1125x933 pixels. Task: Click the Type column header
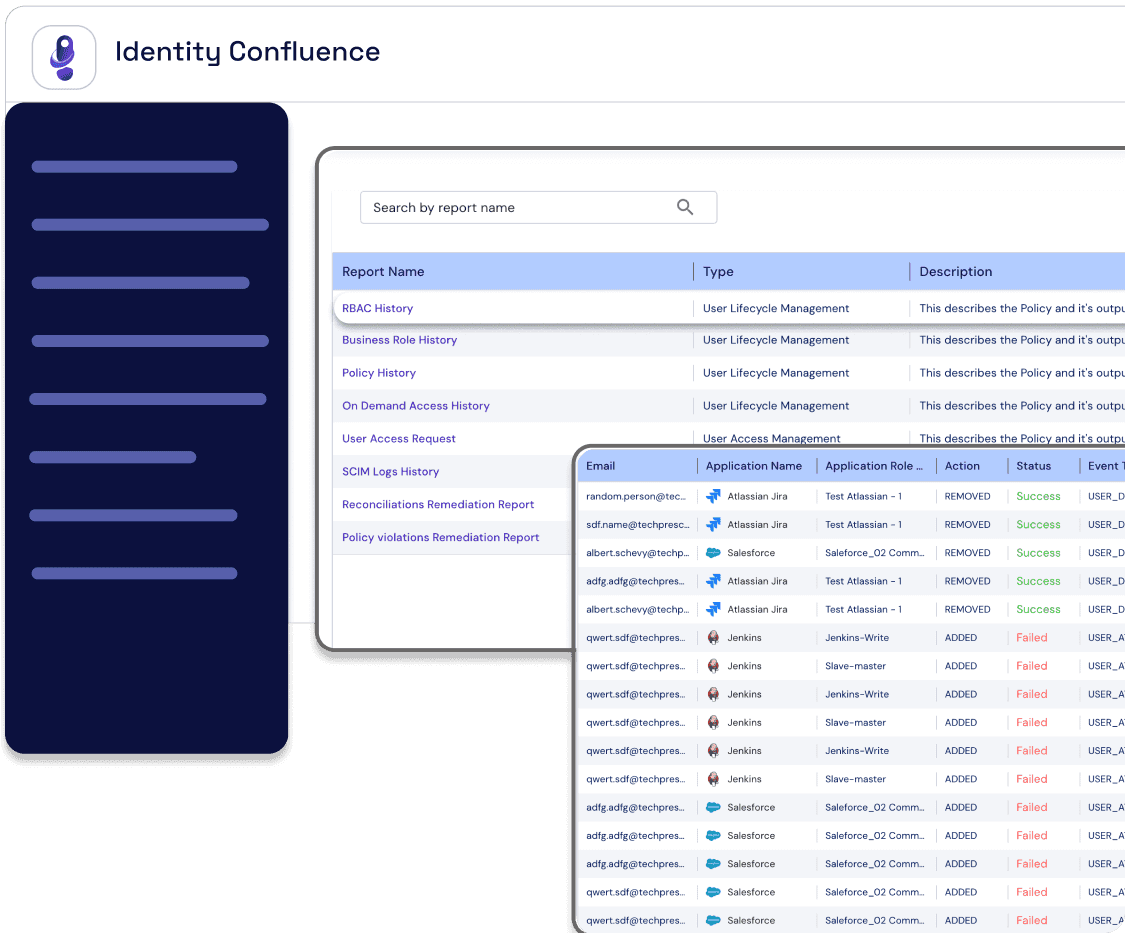point(718,271)
